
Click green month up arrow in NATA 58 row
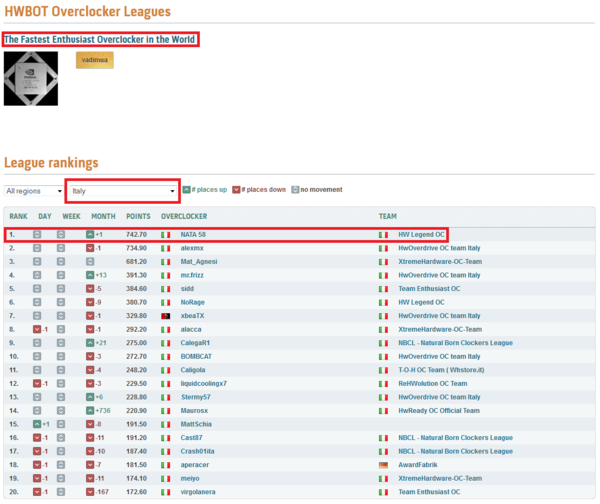[90, 235]
